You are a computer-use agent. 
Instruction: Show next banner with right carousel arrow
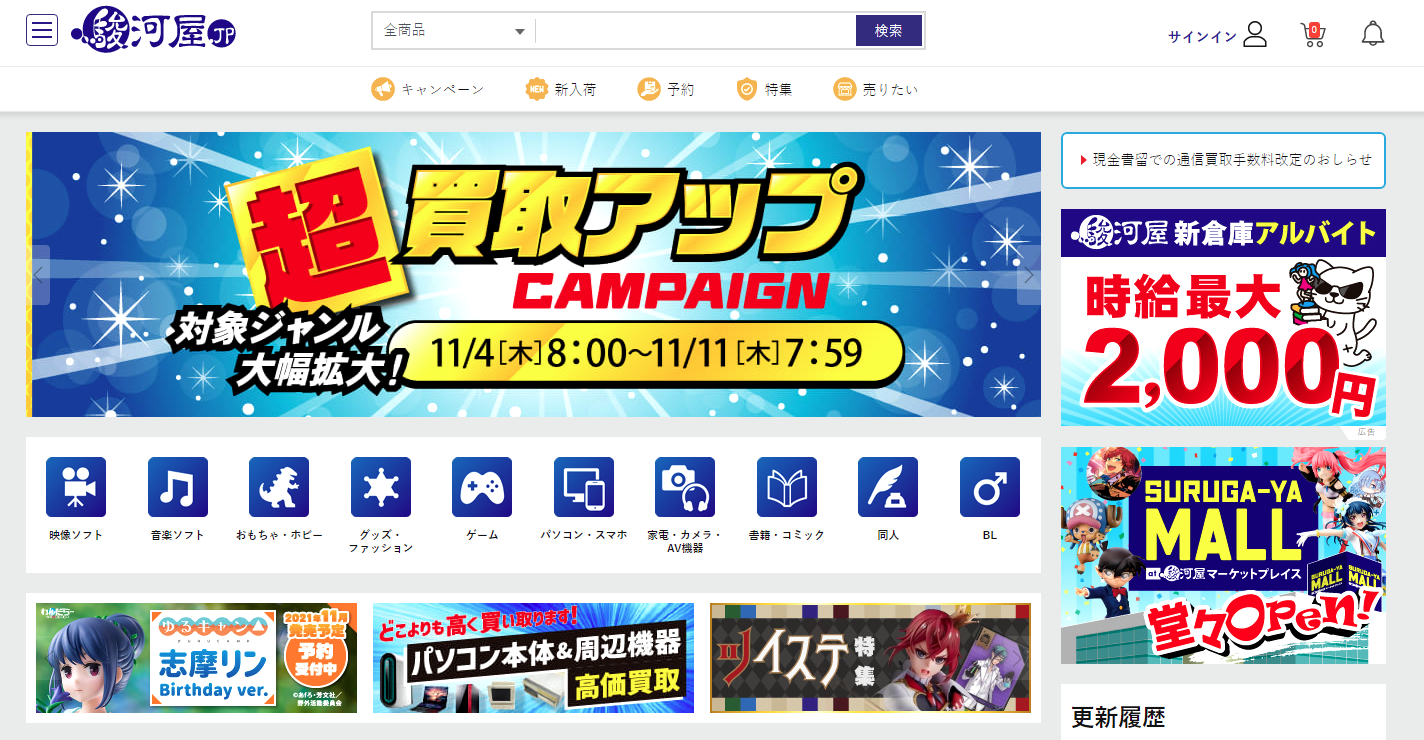1029,275
